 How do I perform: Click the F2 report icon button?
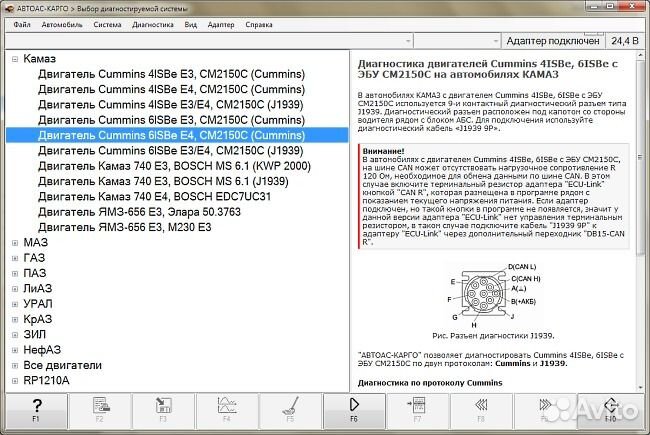pos(100,411)
